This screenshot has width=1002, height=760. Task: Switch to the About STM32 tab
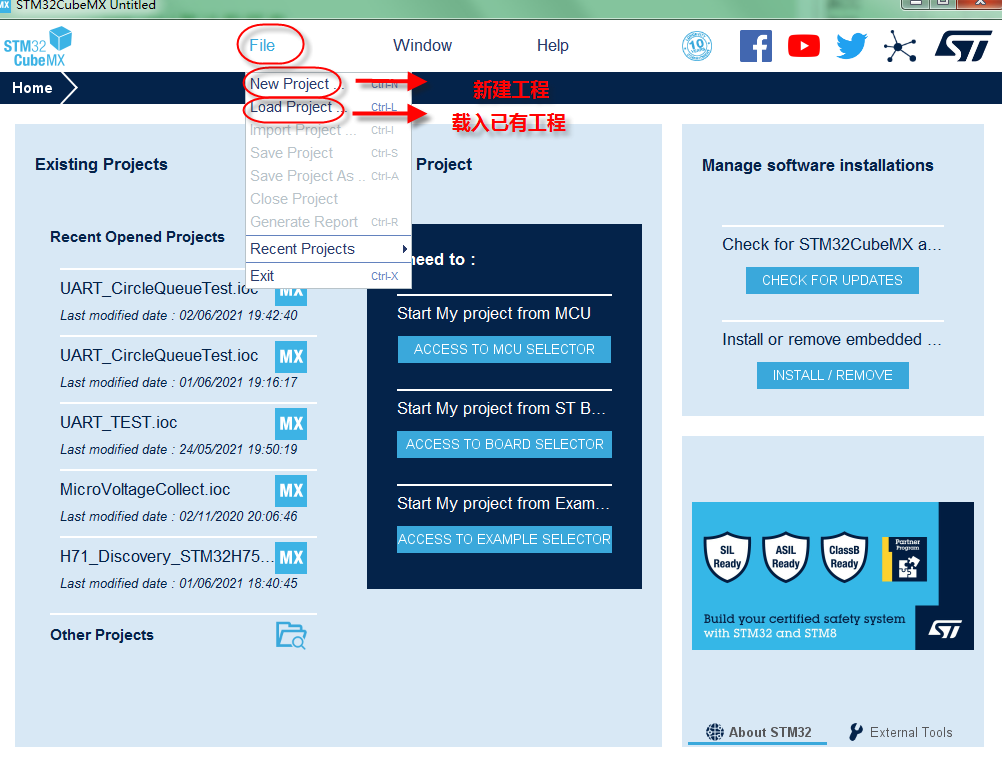pyautogui.click(x=758, y=732)
